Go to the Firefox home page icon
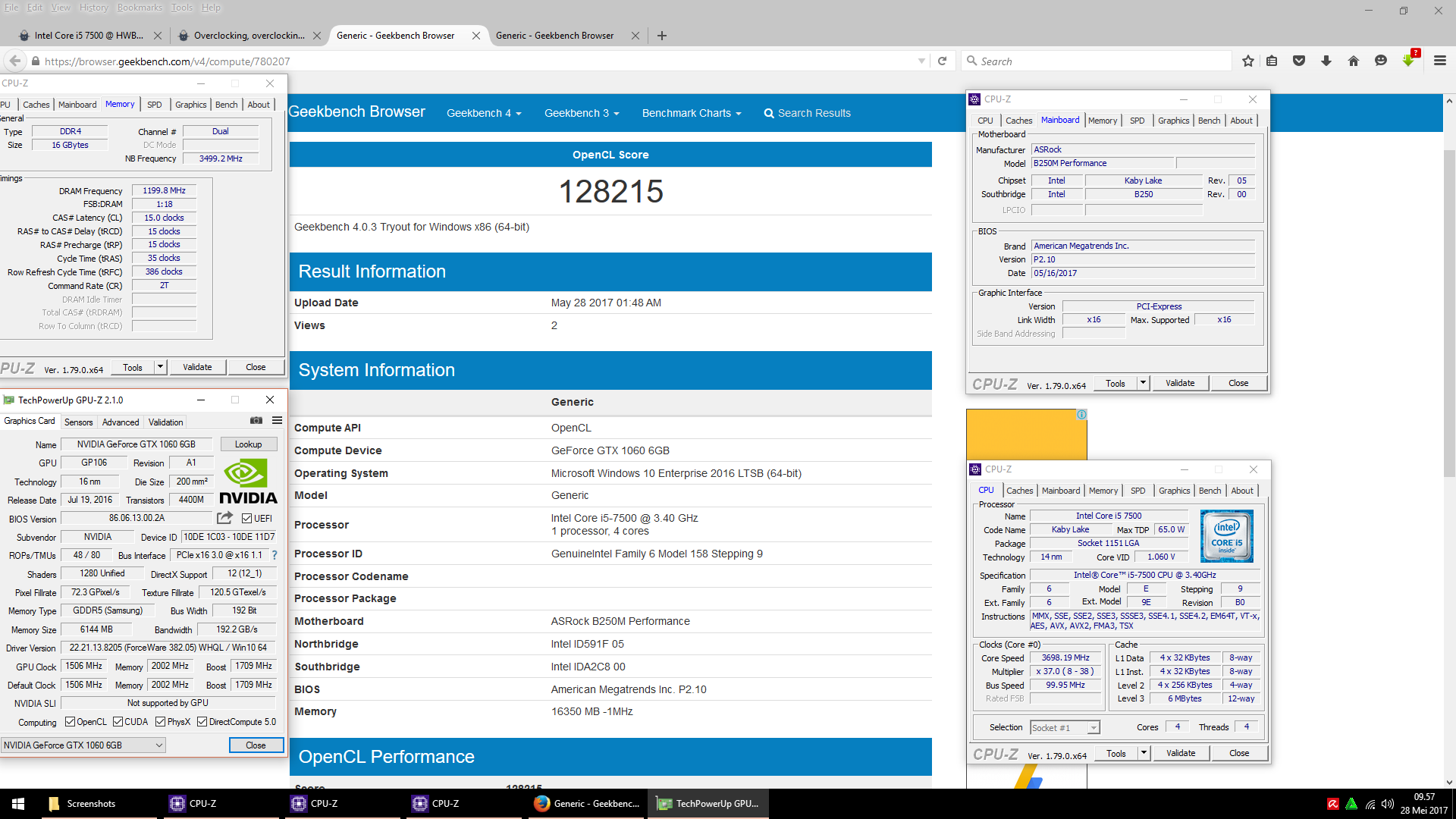1456x819 pixels. click(1354, 61)
